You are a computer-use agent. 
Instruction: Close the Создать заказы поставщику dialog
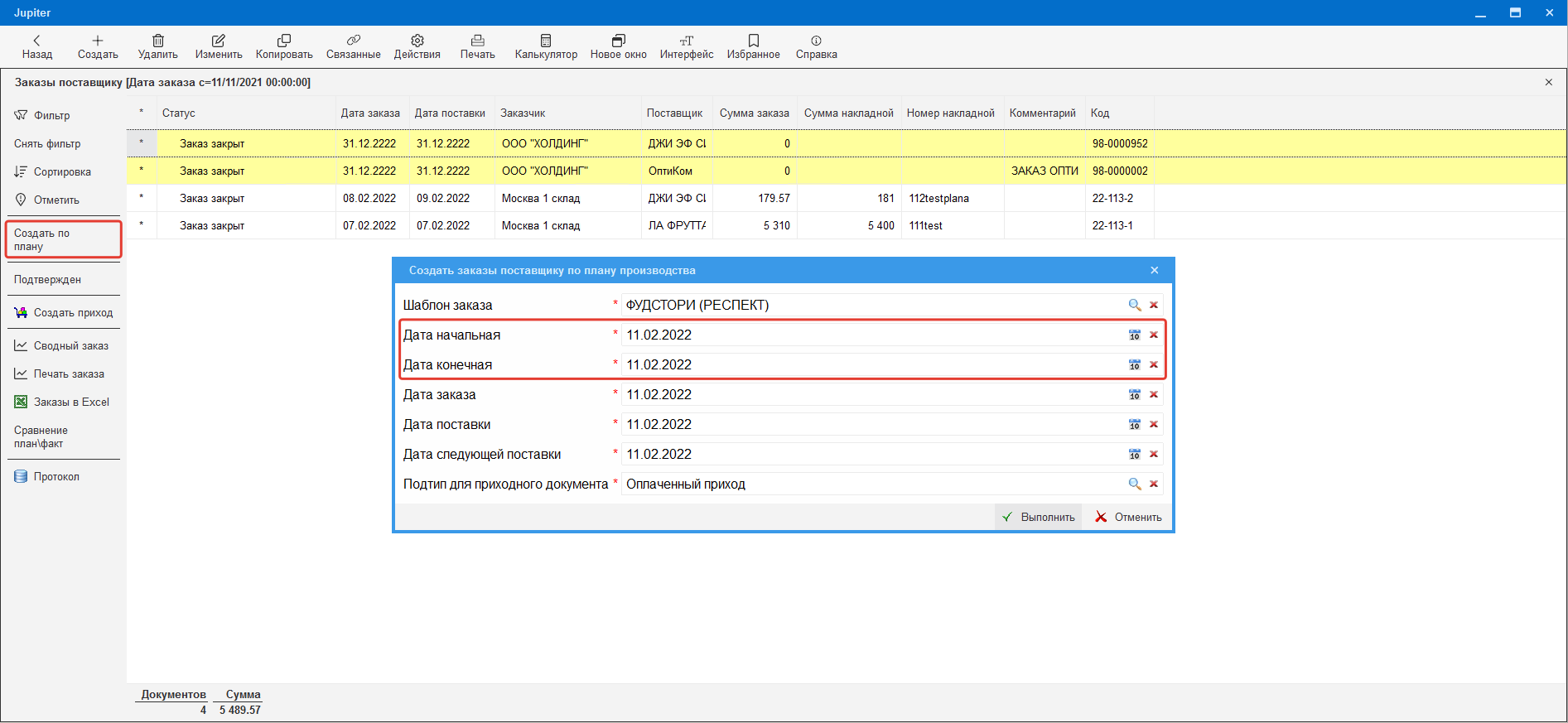pyautogui.click(x=1155, y=270)
